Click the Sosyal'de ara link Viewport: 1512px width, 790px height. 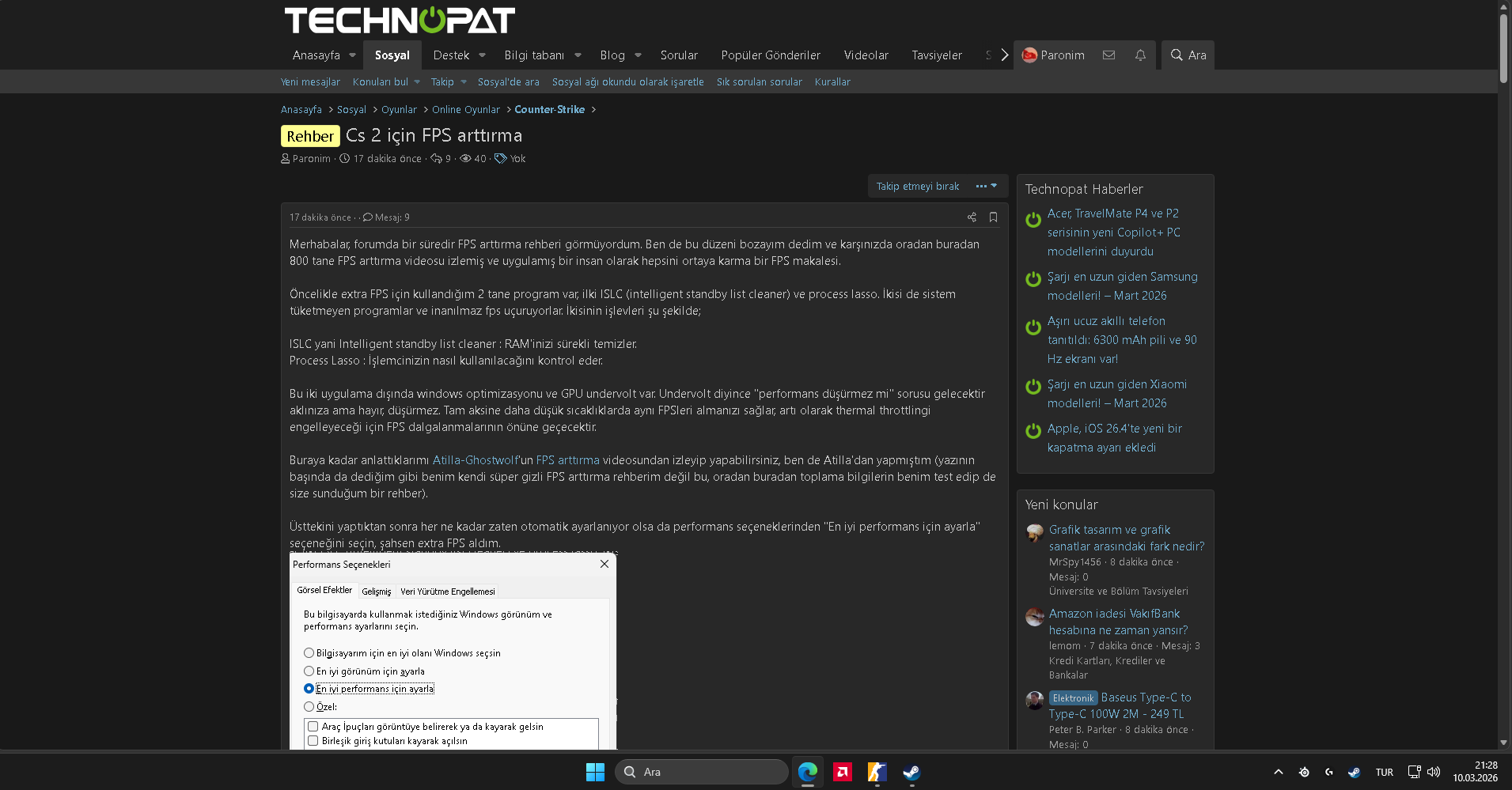(509, 82)
